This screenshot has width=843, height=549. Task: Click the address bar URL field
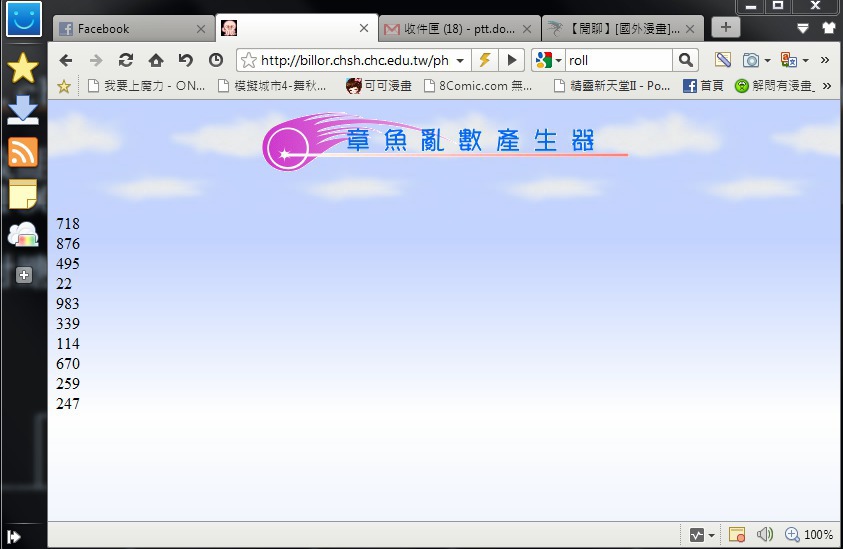[355, 60]
